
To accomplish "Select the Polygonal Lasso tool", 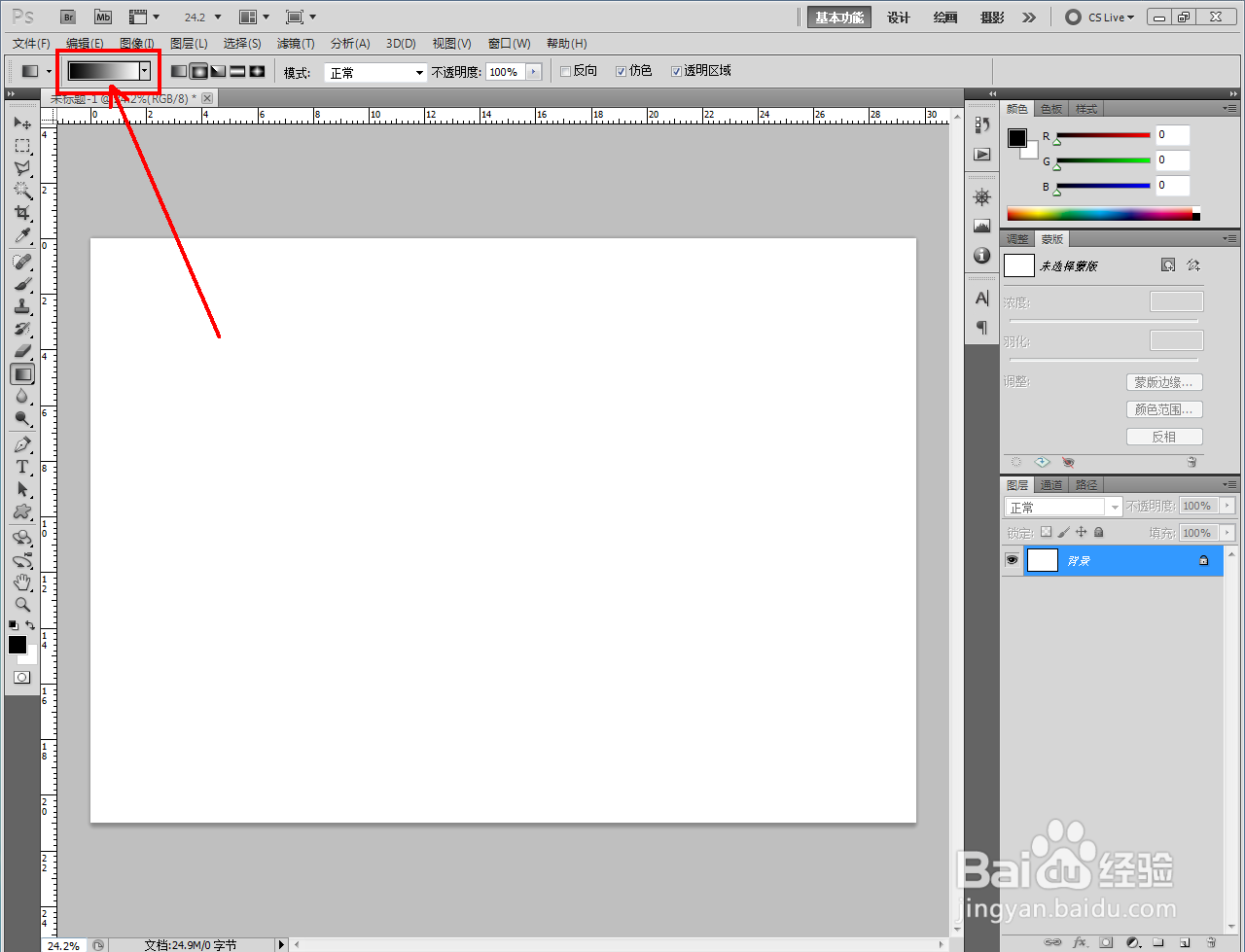I will [x=21, y=168].
